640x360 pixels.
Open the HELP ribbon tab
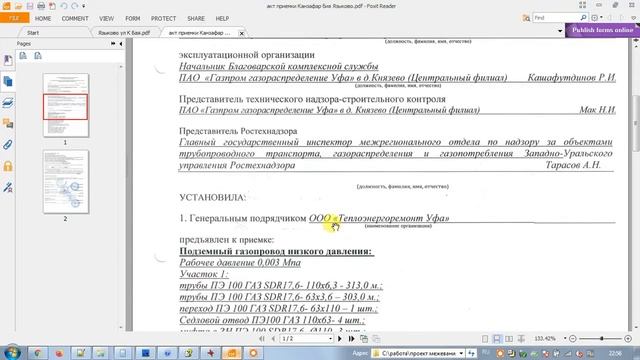[x=222, y=19]
